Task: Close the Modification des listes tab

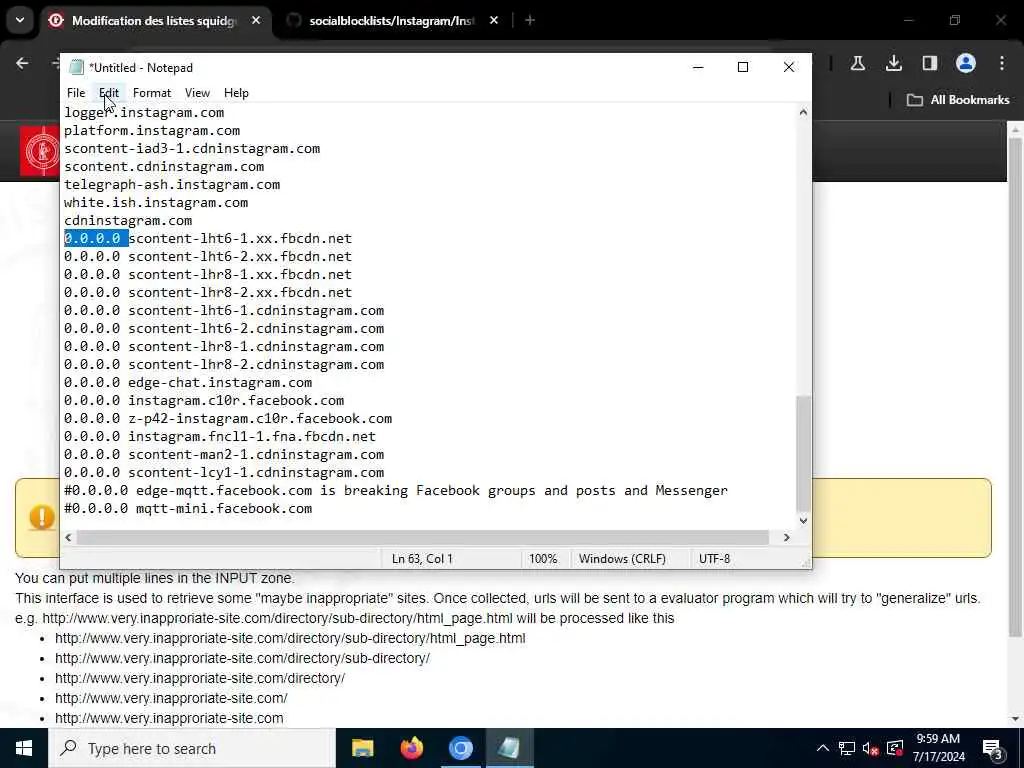Action: (x=256, y=21)
